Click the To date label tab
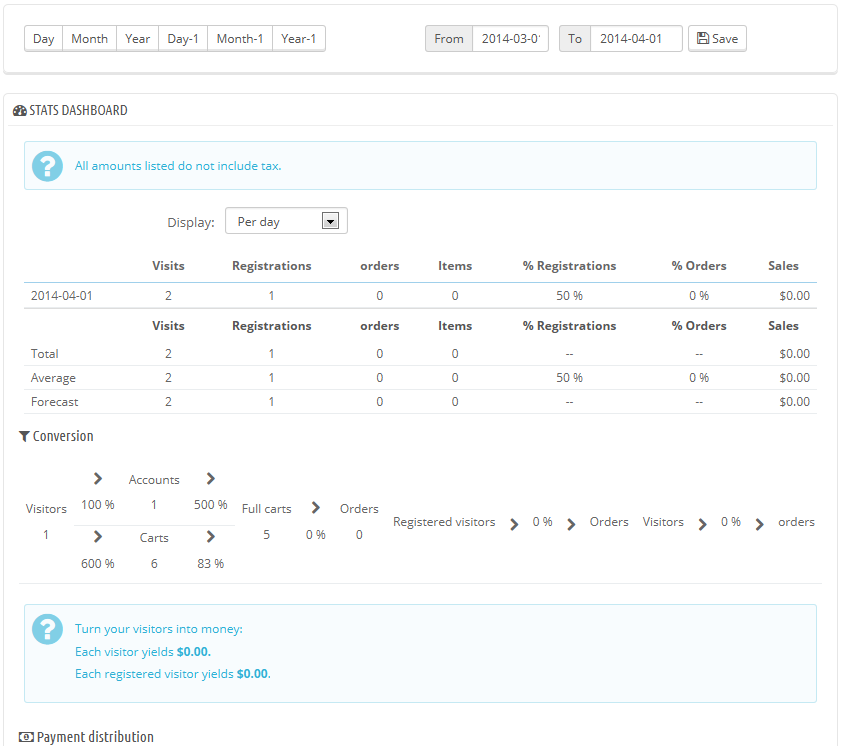 tap(575, 38)
